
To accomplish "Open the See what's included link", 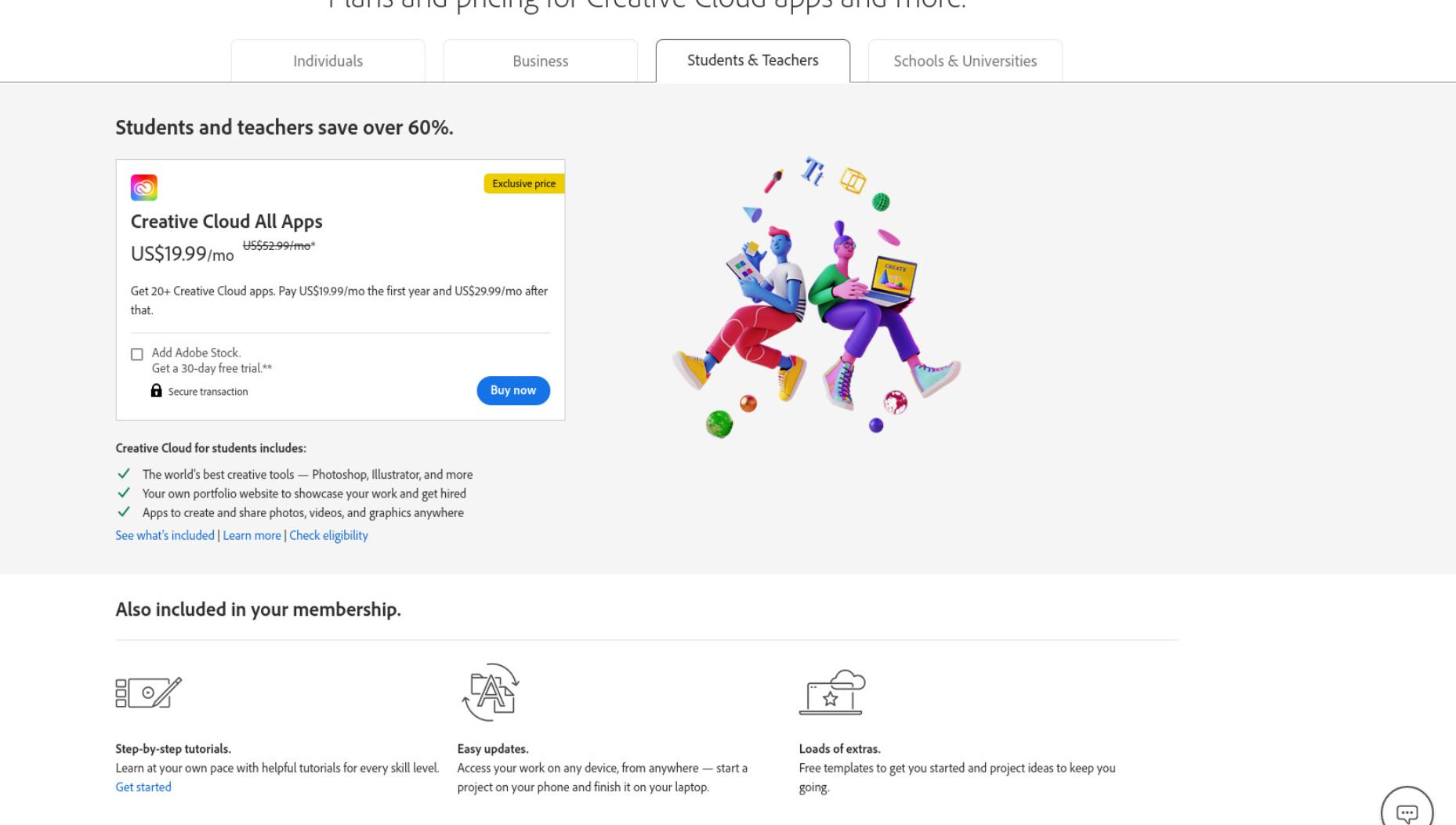I will [165, 535].
